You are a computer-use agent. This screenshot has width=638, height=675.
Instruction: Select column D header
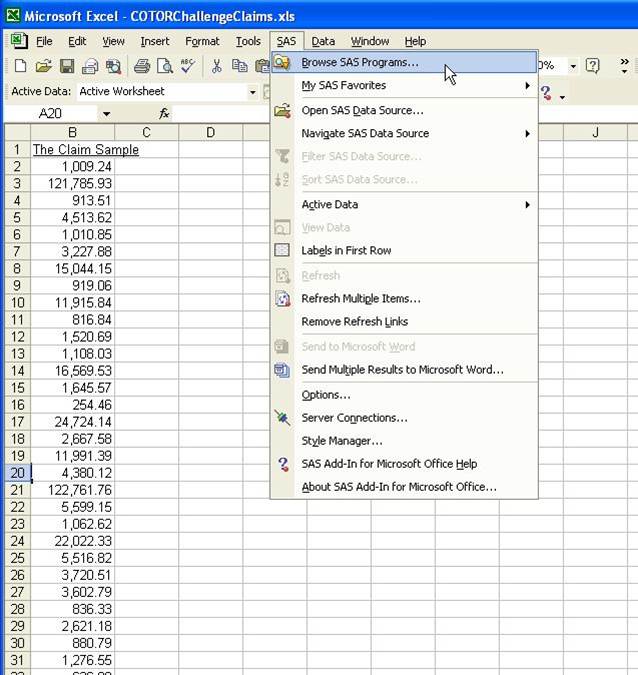click(x=211, y=133)
